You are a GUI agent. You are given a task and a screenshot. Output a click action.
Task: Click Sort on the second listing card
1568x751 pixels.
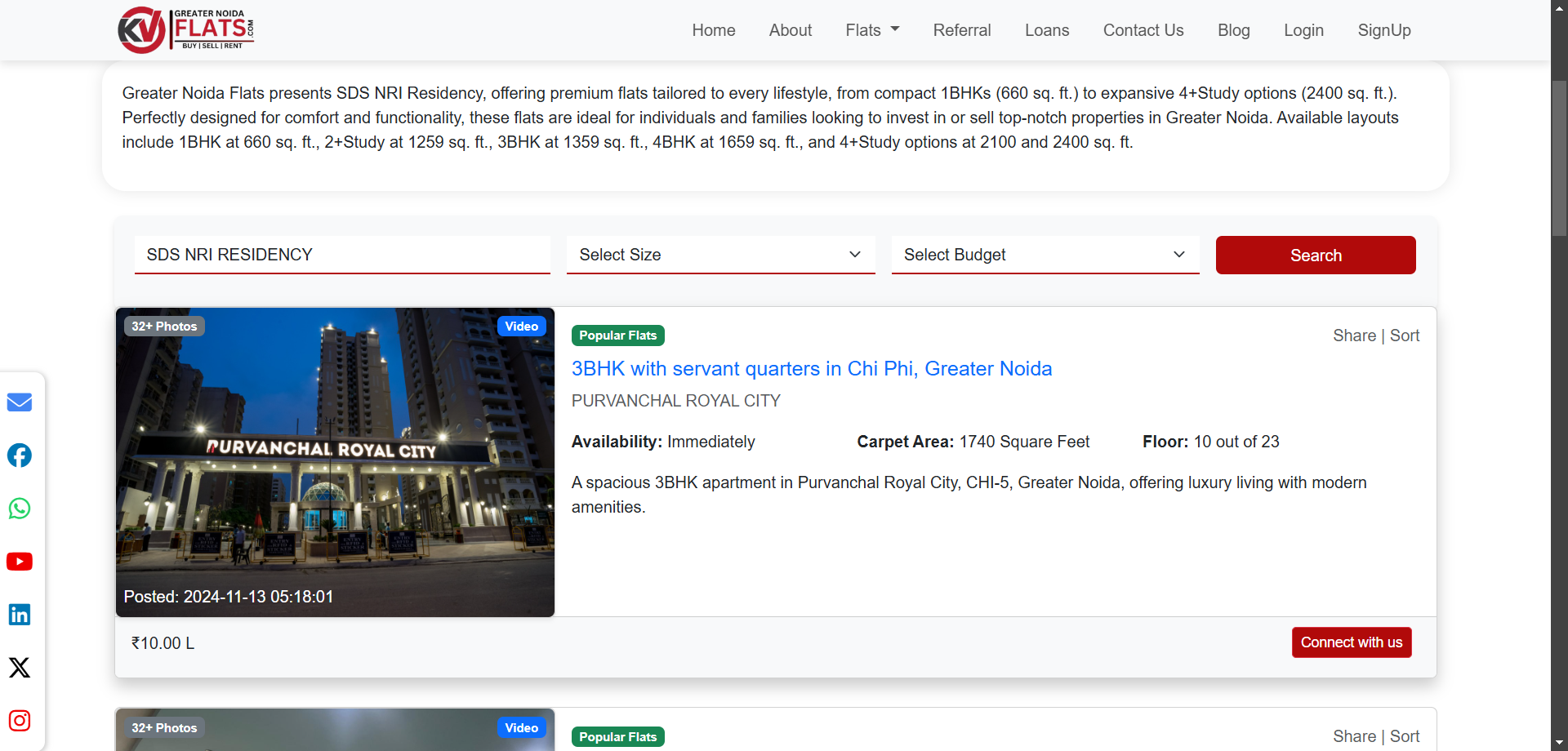click(1405, 736)
